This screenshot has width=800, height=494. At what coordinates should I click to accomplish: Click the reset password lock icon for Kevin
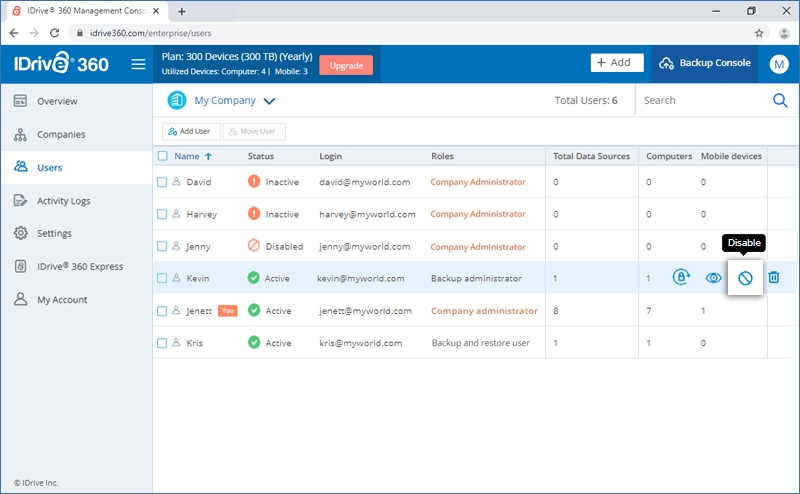[x=681, y=277]
